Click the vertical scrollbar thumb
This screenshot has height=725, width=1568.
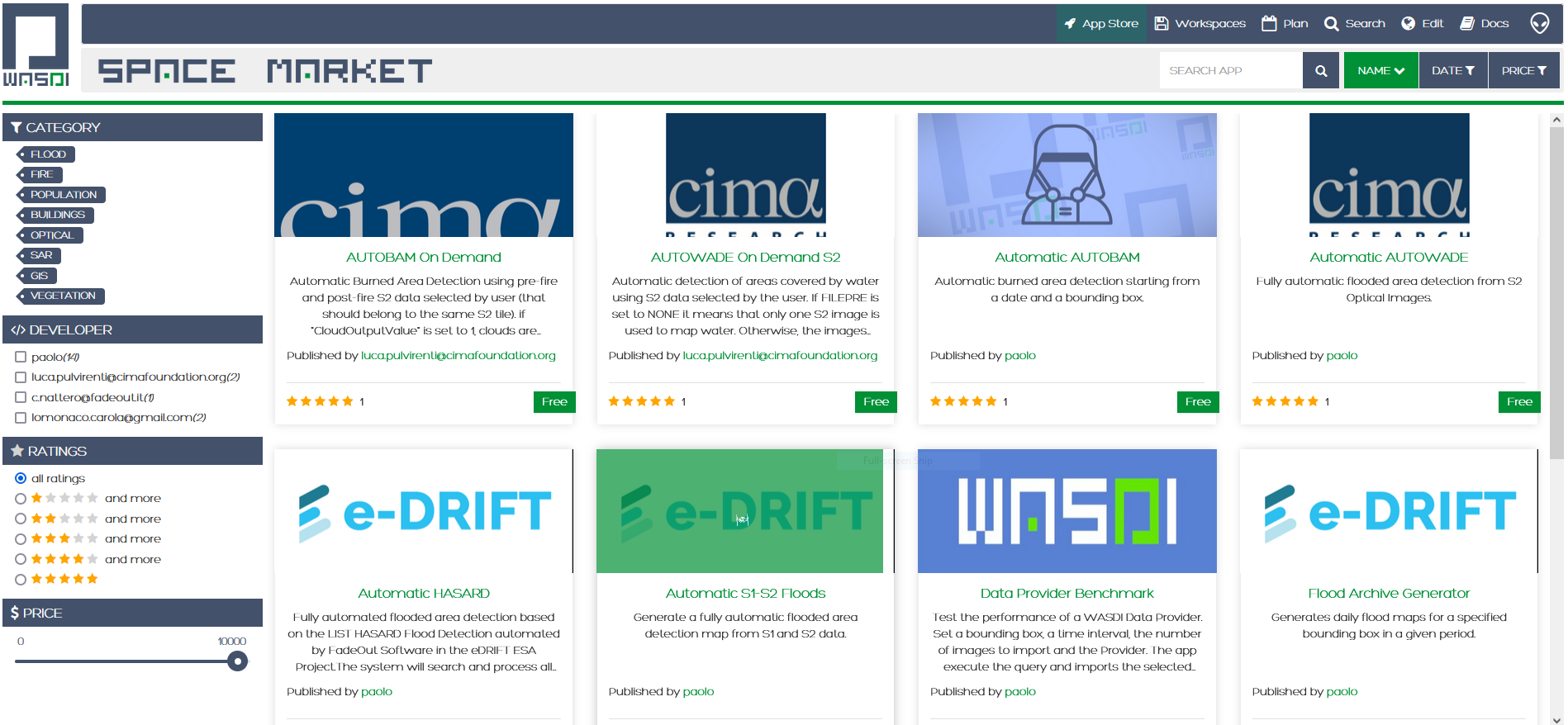[x=1556, y=293]
